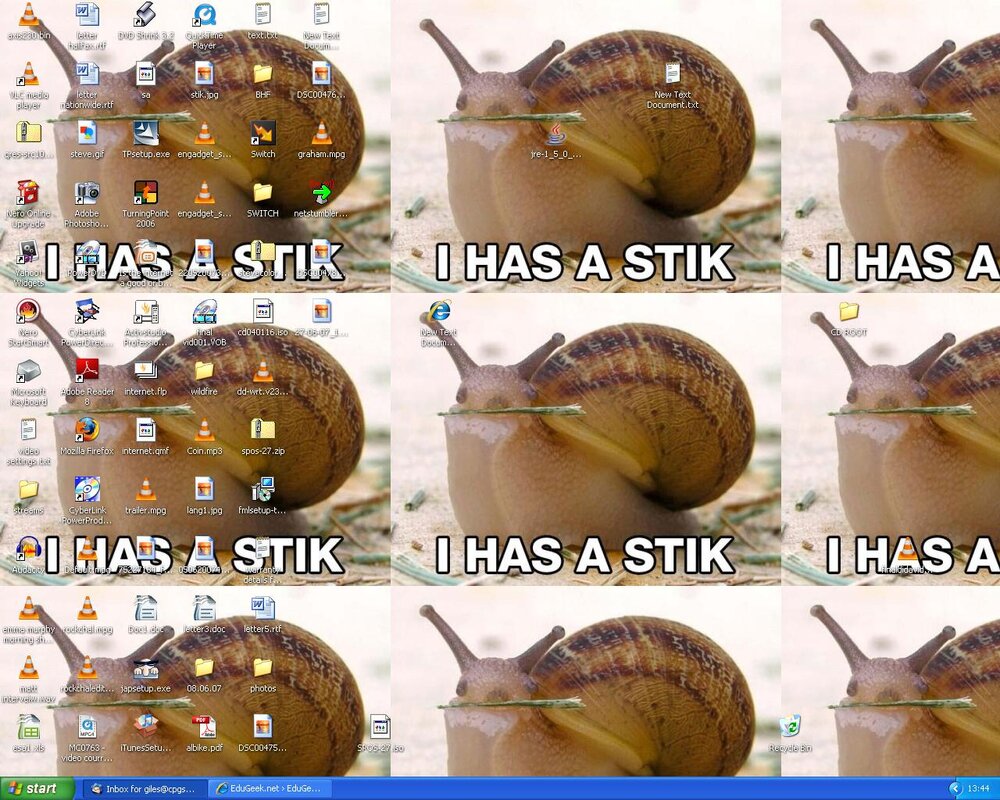Select the video settings.txt file
1000x800 pixels.
pos(29,430)
